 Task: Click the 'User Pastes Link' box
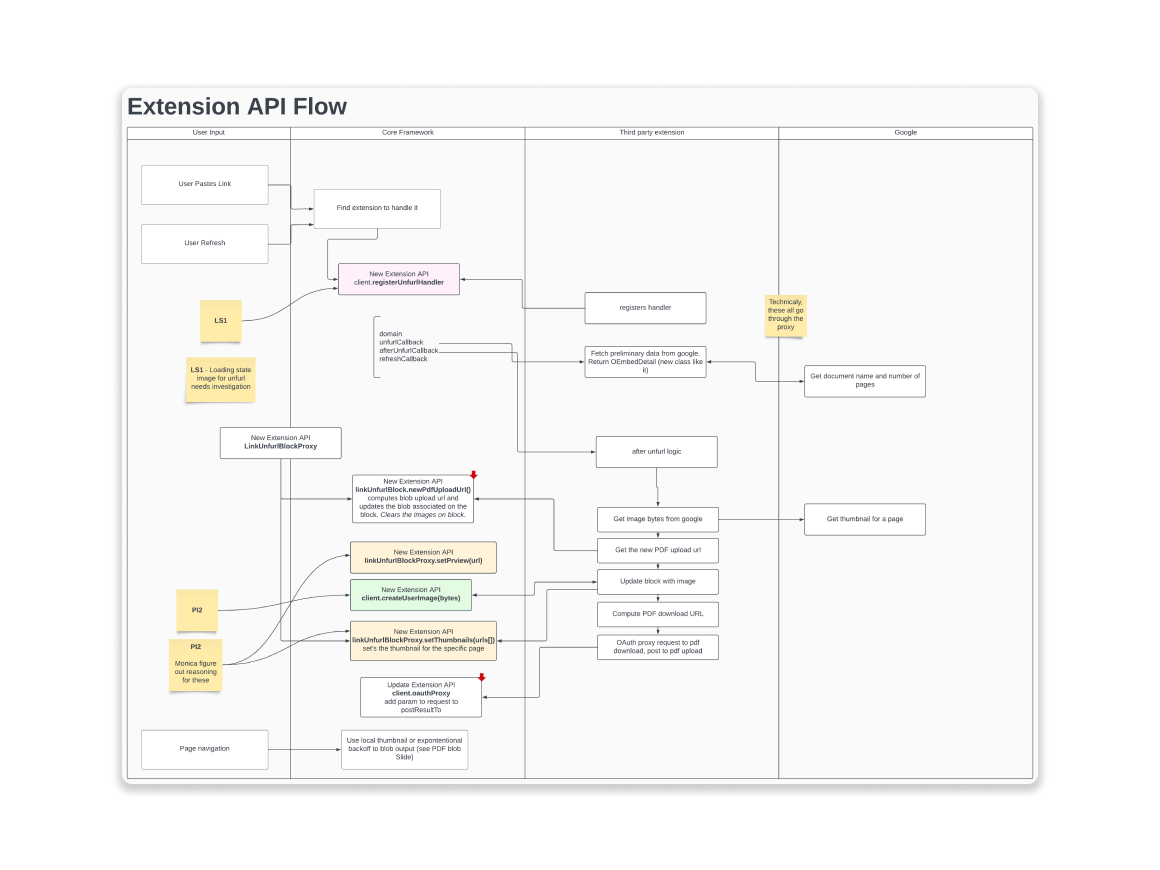pyautogui.click(x=205, y=184)
